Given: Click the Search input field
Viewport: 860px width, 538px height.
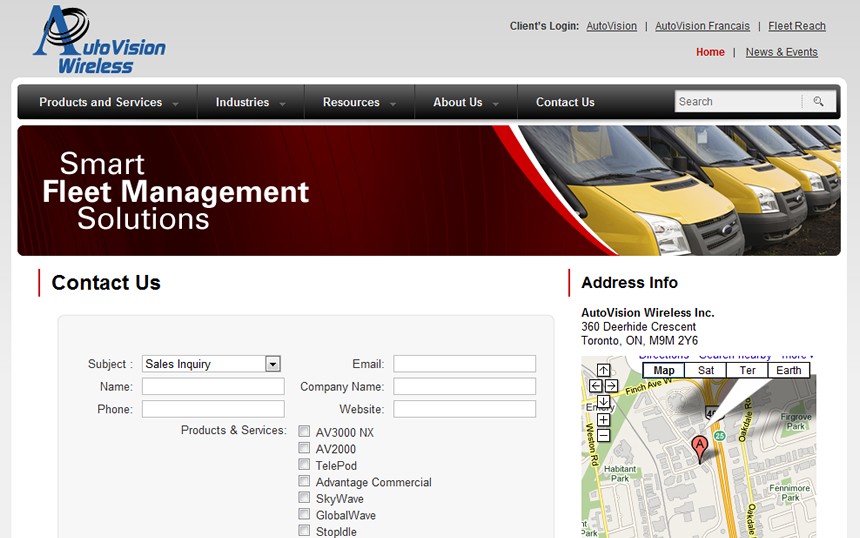Looking at the screenshot, I should click(x=738, y=101).
